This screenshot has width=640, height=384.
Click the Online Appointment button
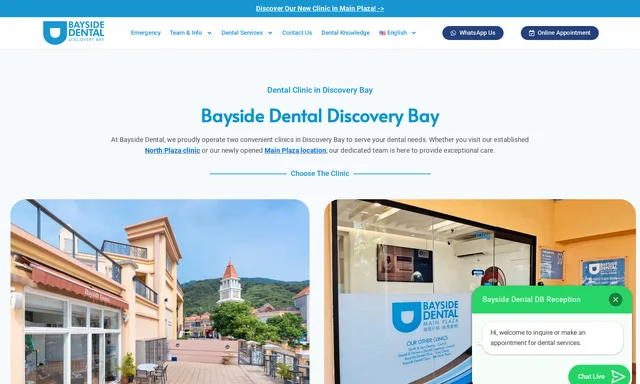click(560, 33)
